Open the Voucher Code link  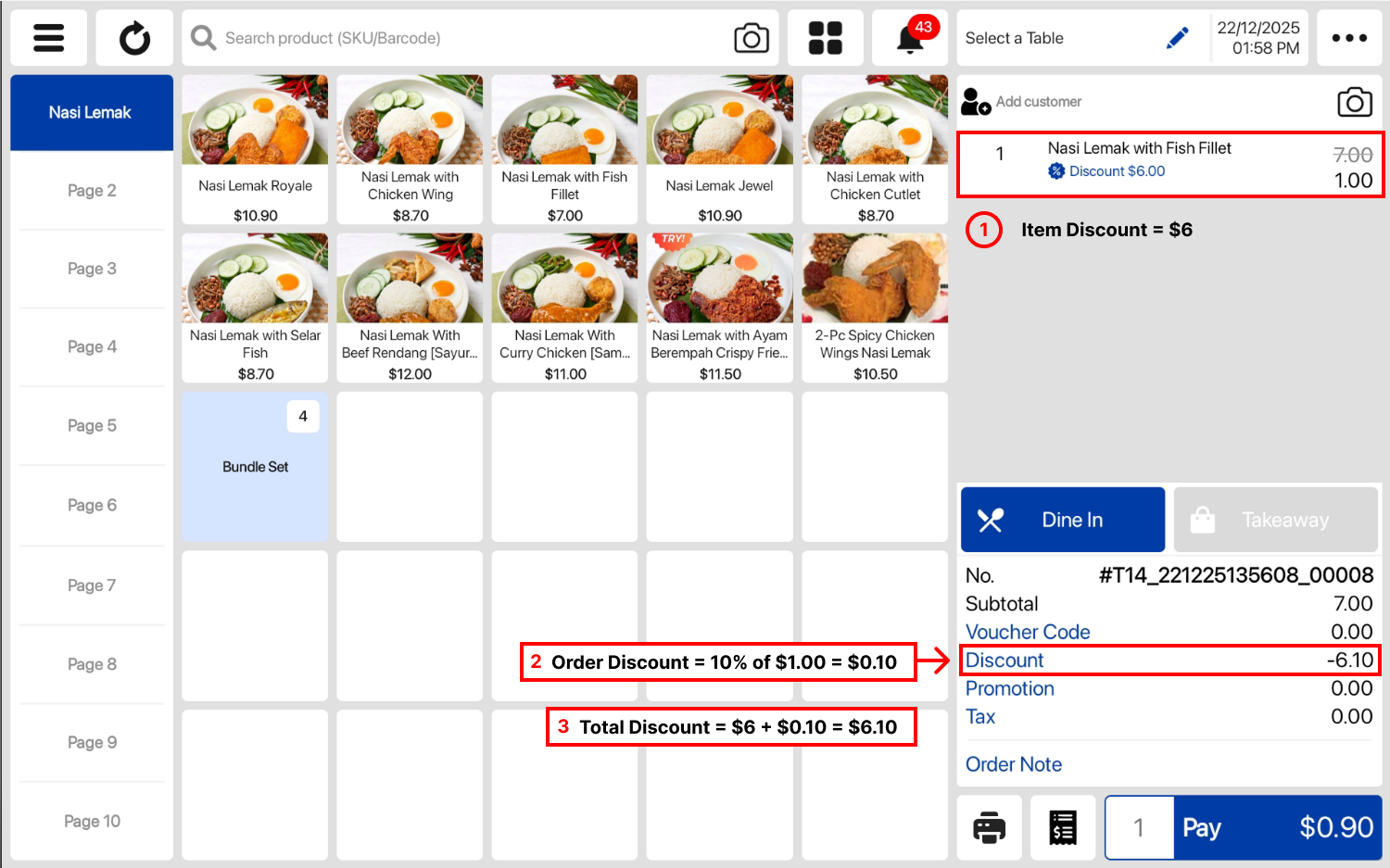point(1028,632)
